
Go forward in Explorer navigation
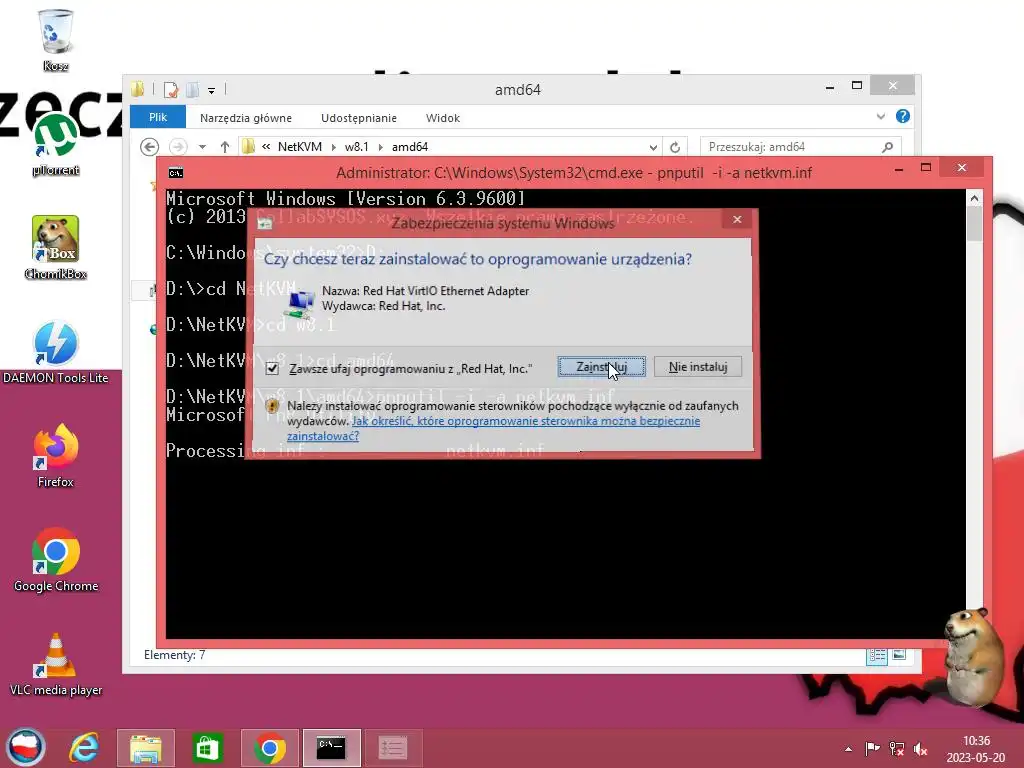(178, 147)
